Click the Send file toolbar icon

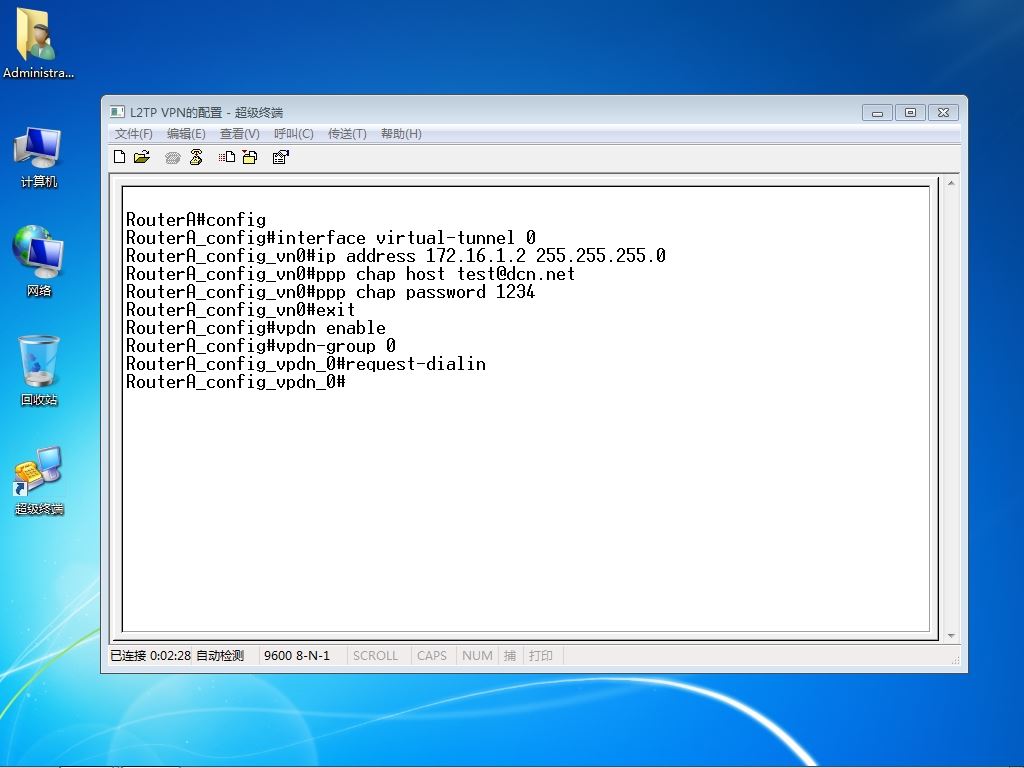pyautogui.click(x=227, y=157)
